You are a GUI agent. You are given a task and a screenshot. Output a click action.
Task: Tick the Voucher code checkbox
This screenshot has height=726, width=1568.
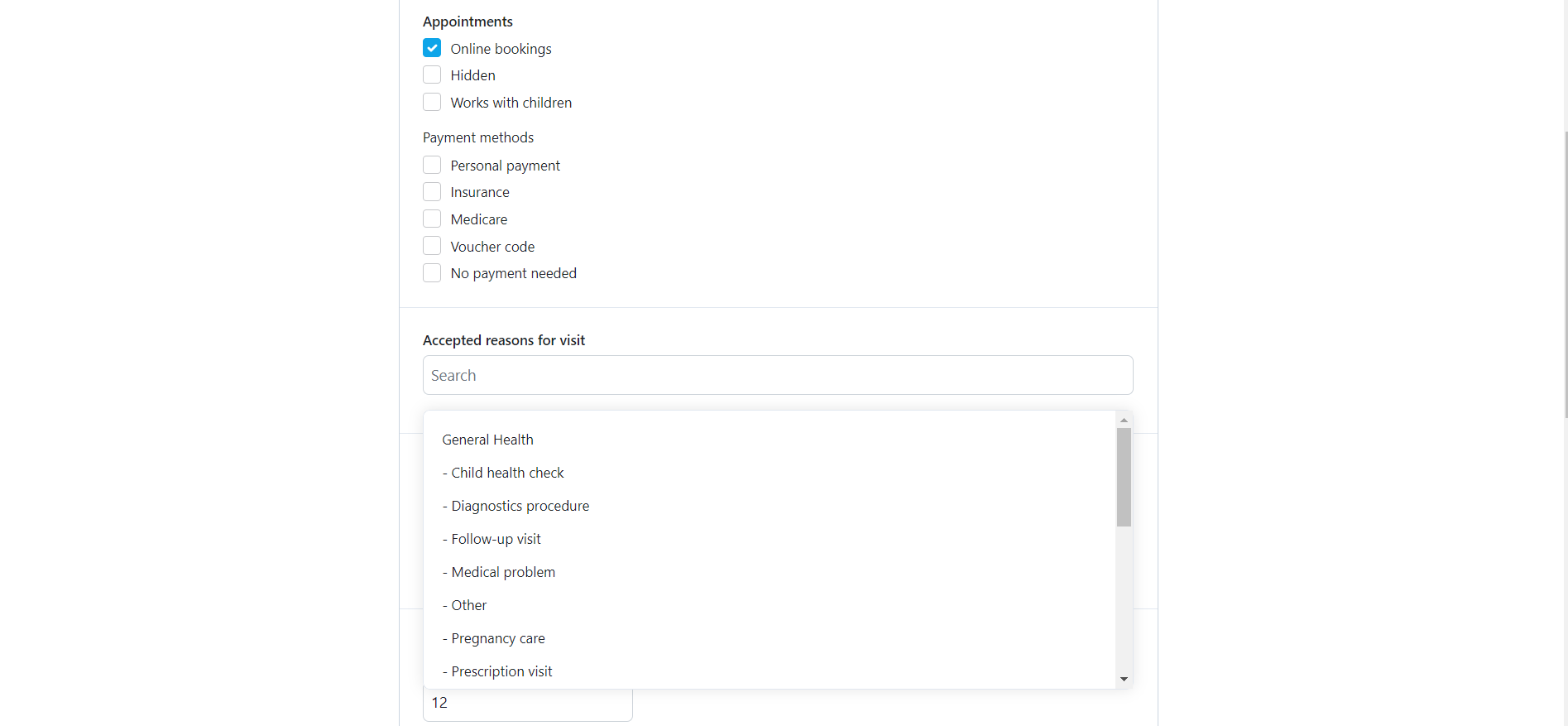point(432,247)
